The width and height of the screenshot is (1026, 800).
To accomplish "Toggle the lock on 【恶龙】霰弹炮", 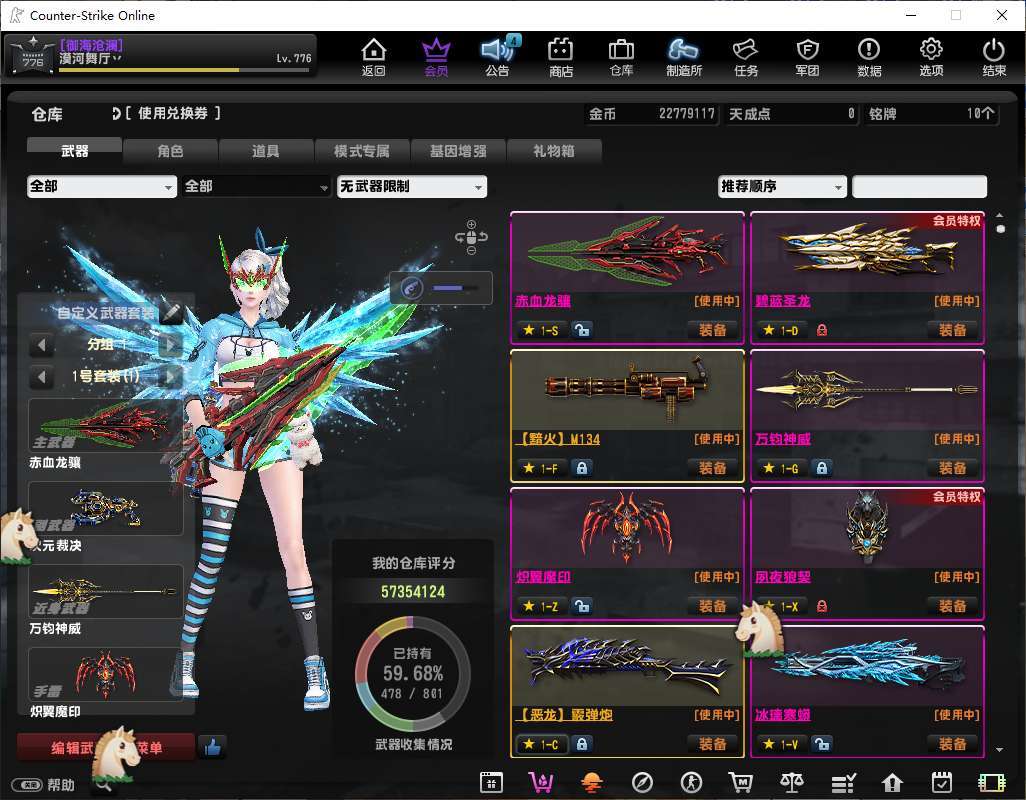I will click(x=581, y=744).
